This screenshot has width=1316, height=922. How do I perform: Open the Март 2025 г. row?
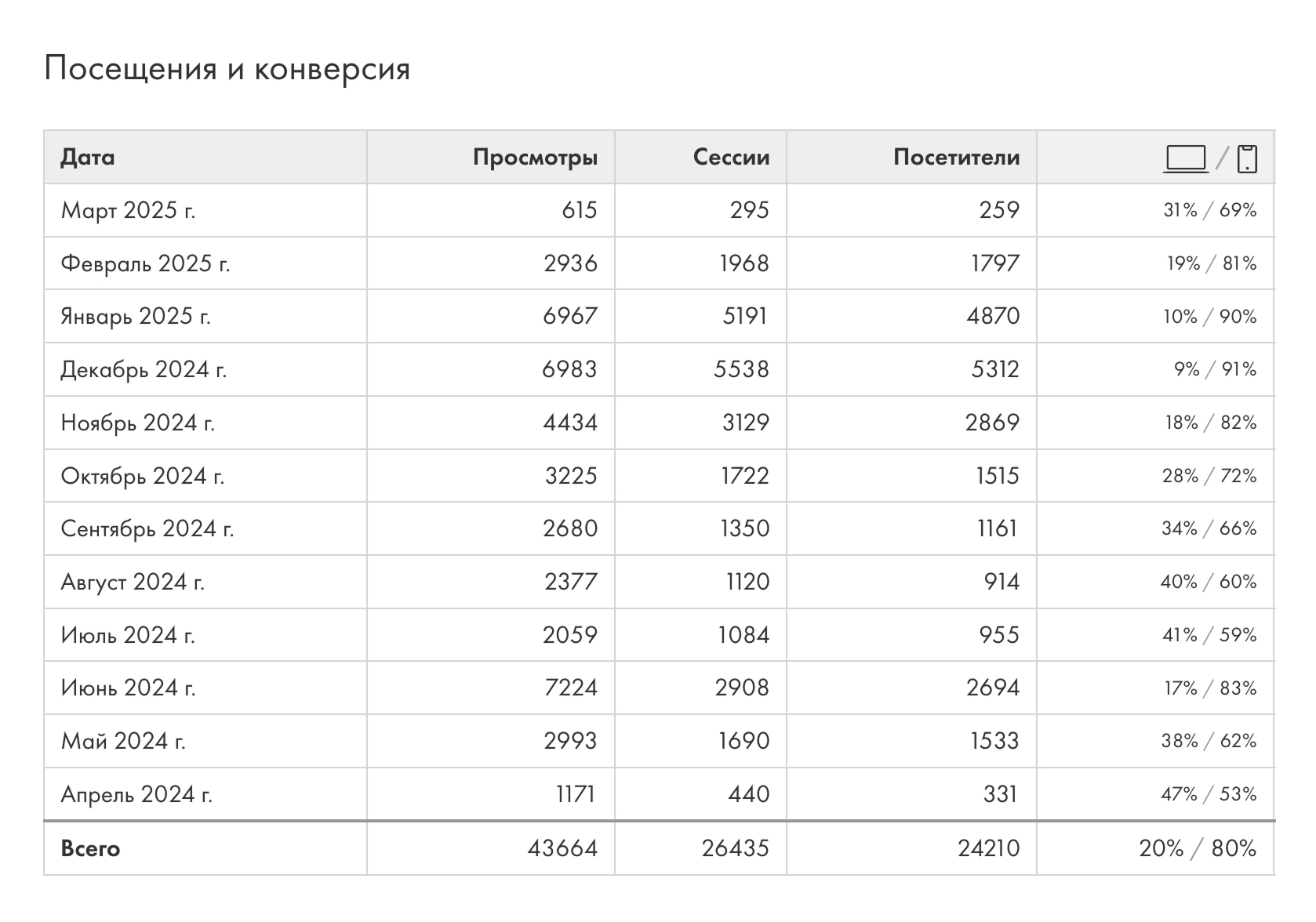tap(659, 210)
